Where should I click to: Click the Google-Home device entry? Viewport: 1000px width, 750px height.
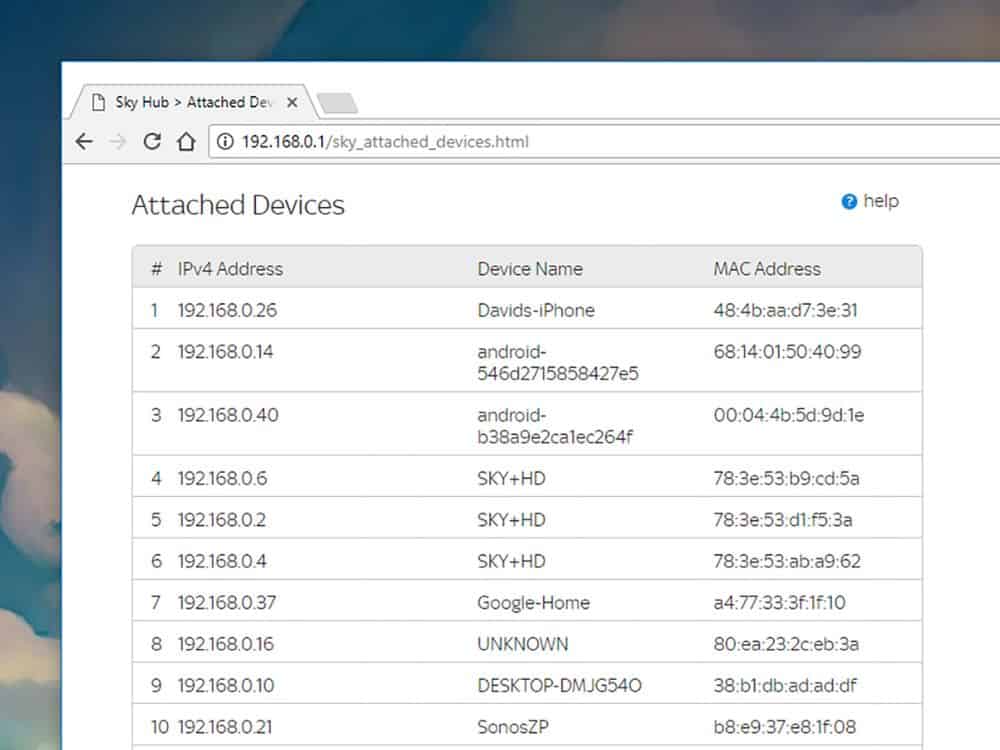[x=533, y=603]
